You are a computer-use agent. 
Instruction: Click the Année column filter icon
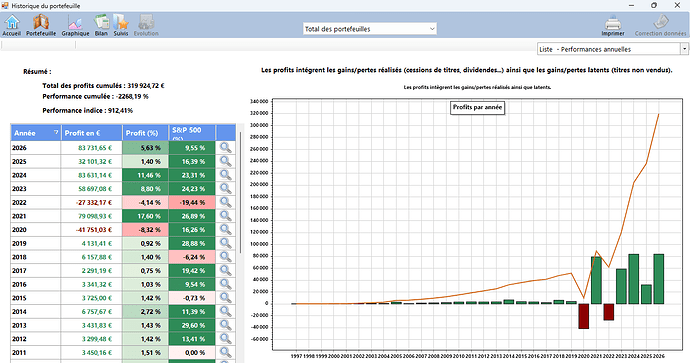pos(56,132)
